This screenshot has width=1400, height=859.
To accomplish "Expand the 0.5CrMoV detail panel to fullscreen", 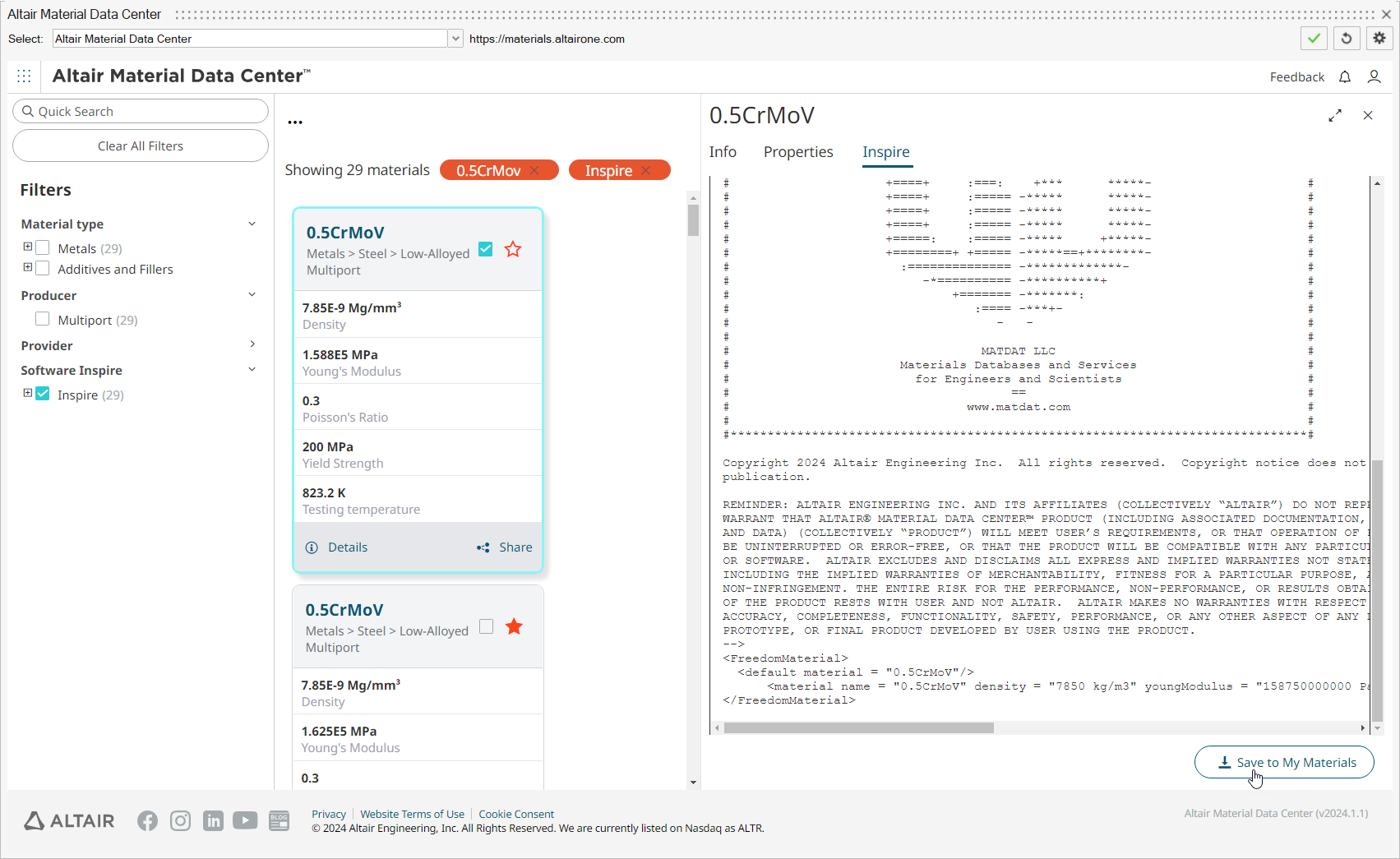I will 1335,116.
